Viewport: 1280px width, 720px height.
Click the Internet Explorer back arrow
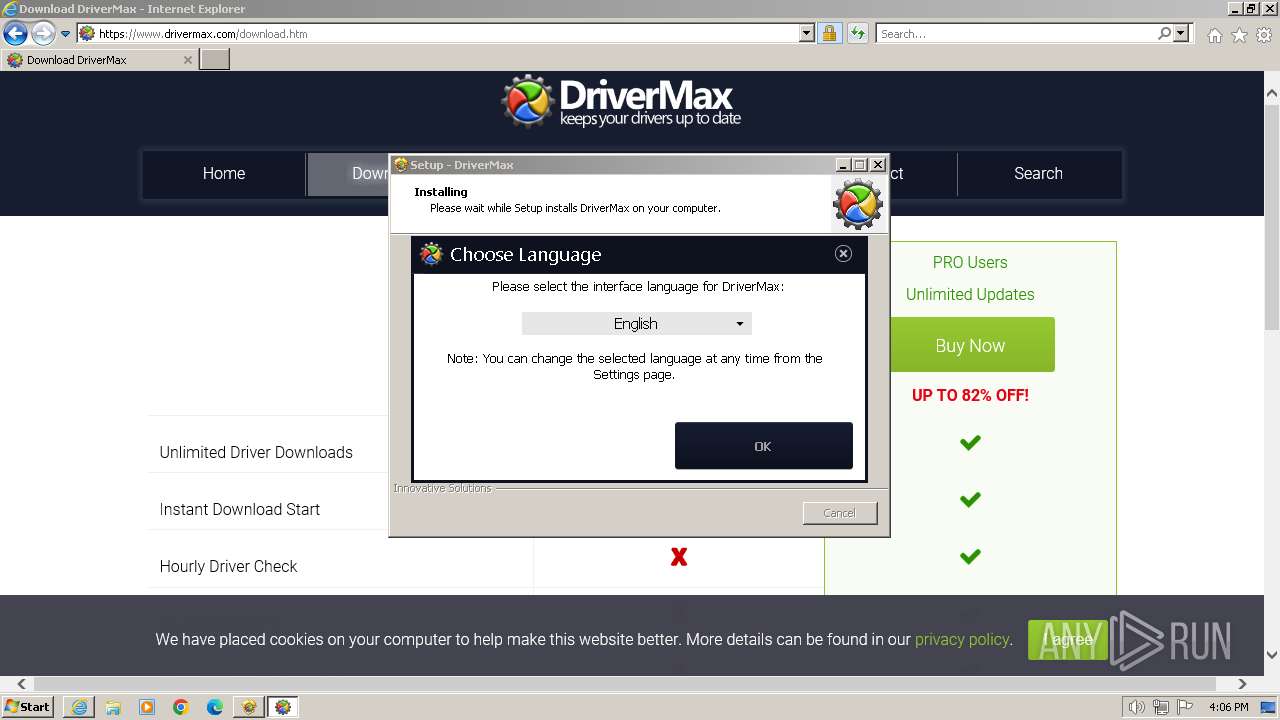[15, 33]
